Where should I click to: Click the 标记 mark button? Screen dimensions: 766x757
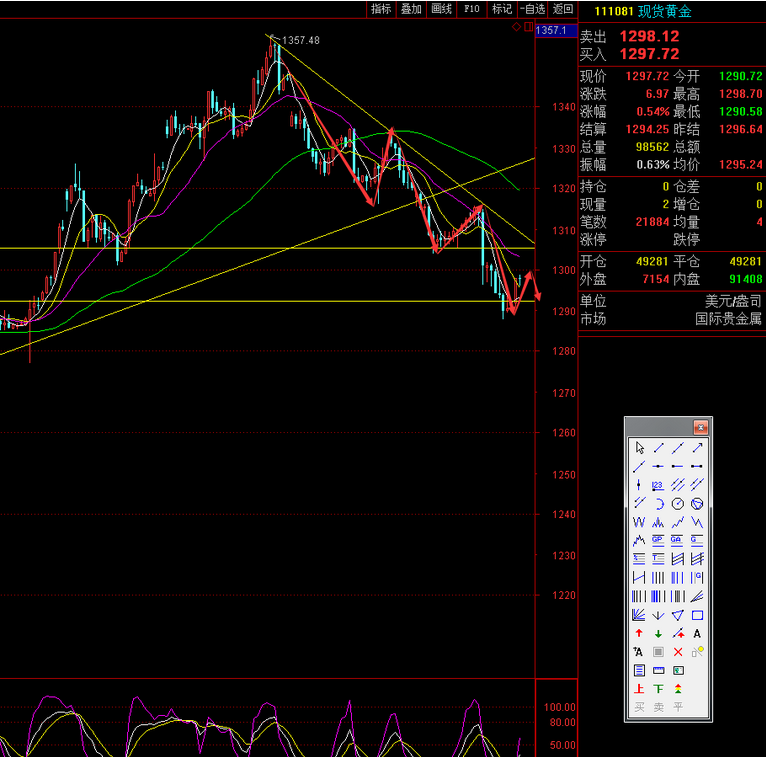502,9
